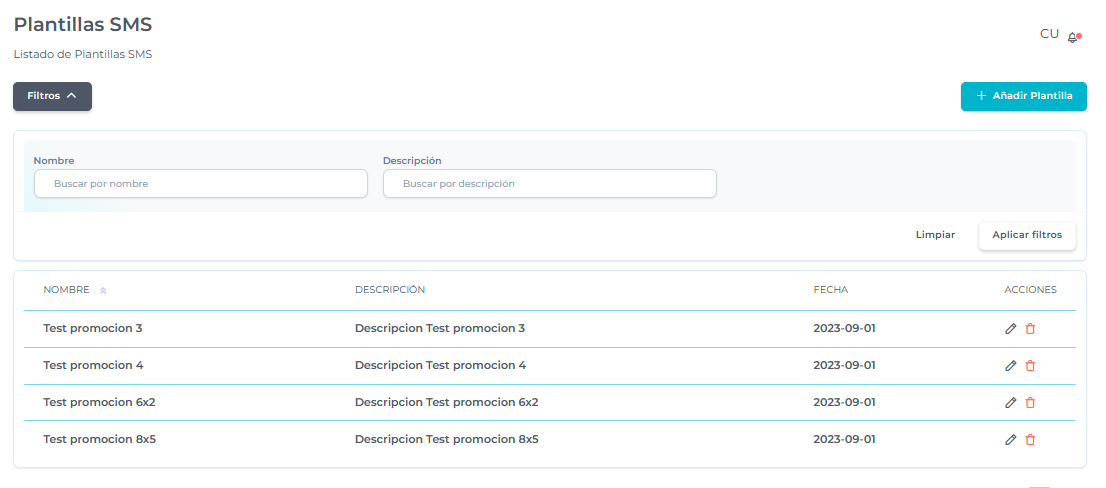Delete the Test promocion 6x2 template
The width and height of the screenshot is (1106, 488).
pos(1030,403)
